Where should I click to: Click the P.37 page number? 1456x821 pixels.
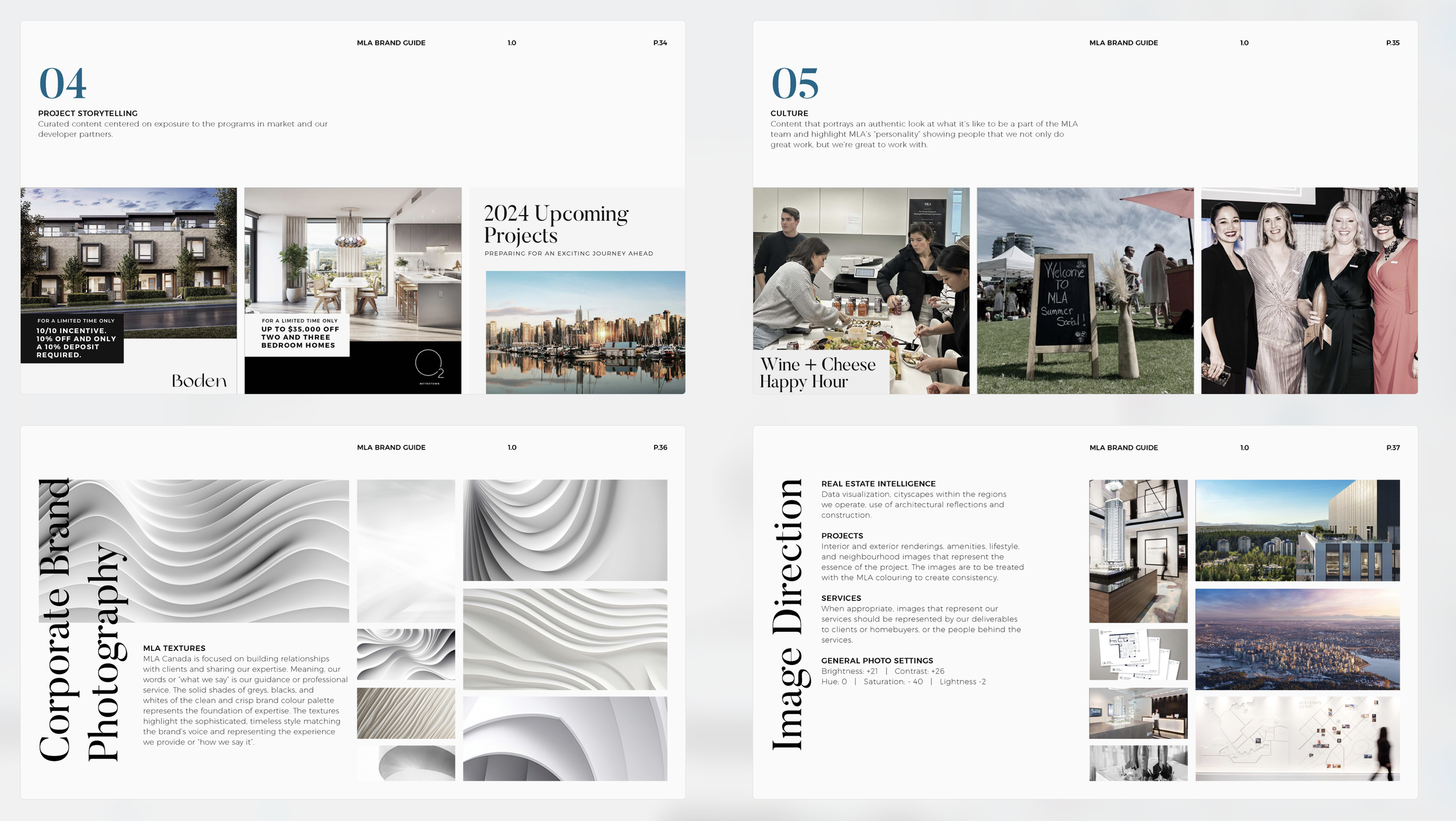tap(1393, 448)
